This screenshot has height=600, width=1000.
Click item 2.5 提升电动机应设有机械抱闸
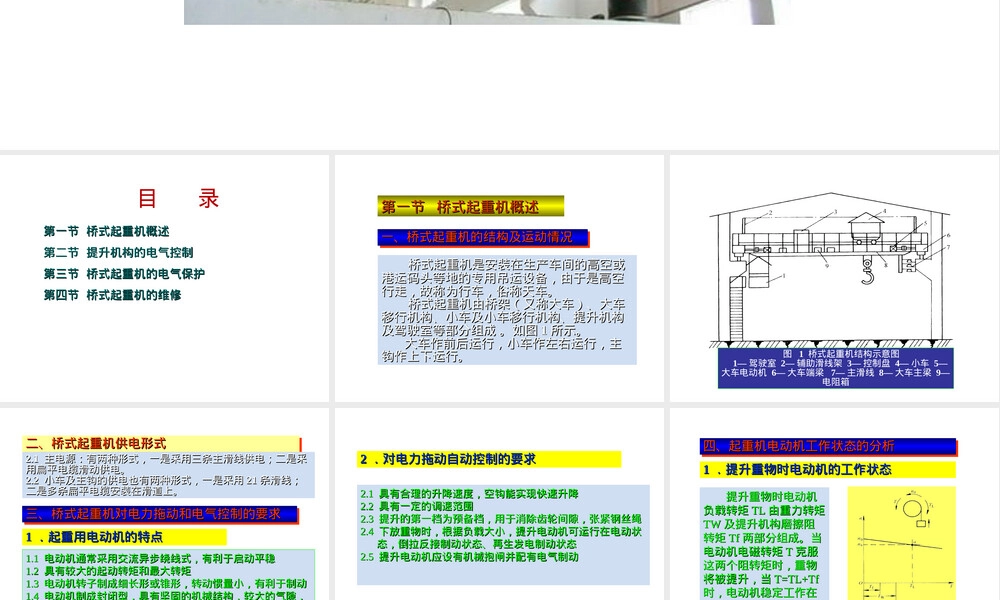click(469, 557)
